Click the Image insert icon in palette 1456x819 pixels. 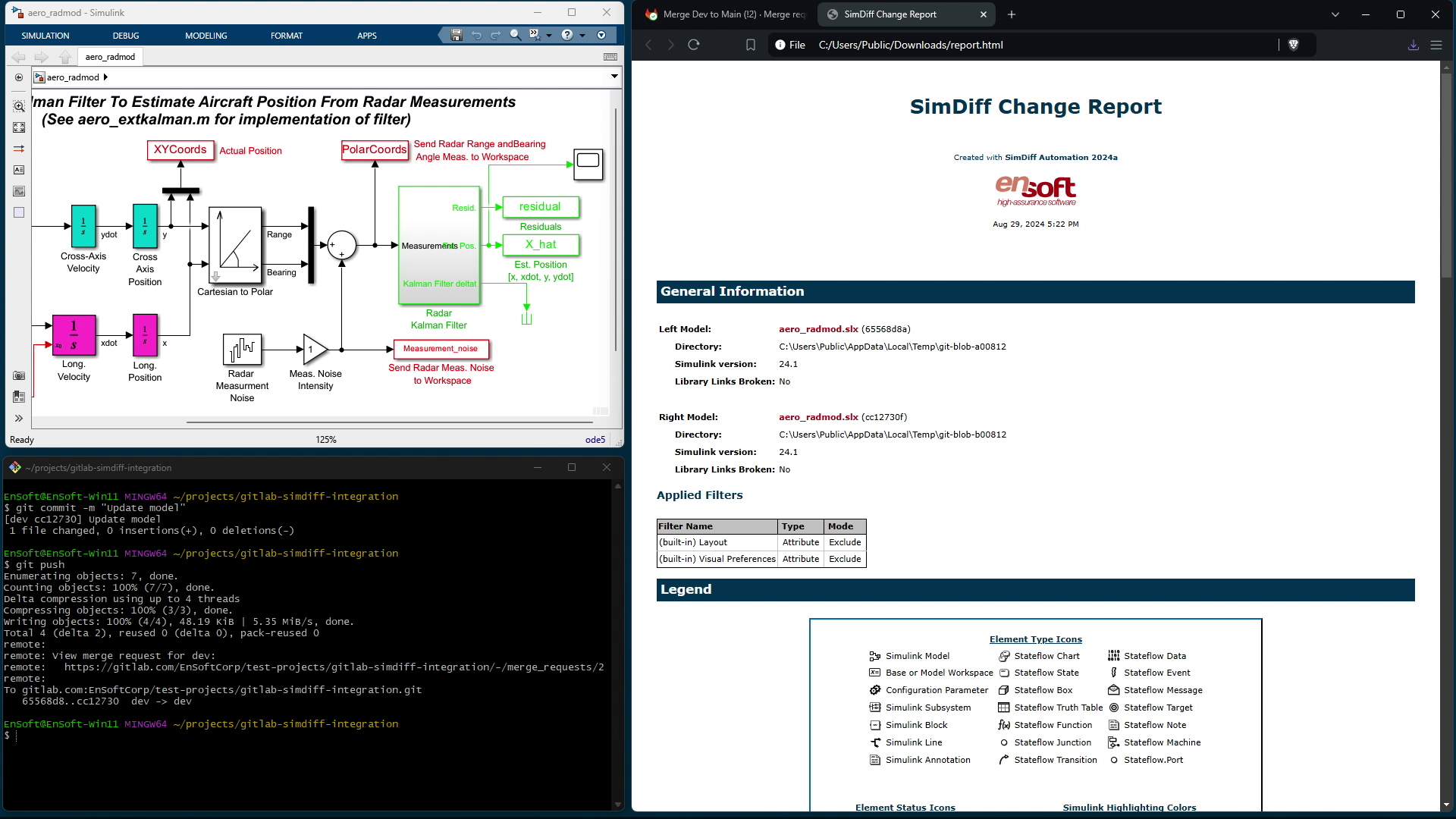coord(19,191)
